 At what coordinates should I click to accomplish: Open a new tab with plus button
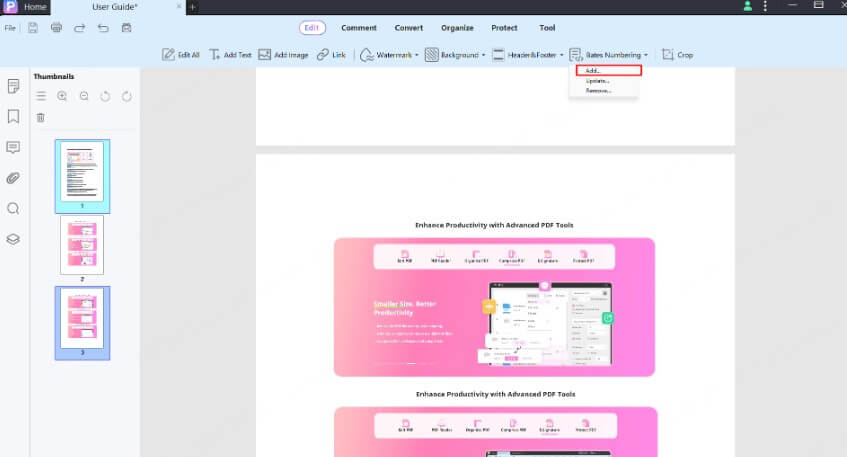[x=192, y=7]
